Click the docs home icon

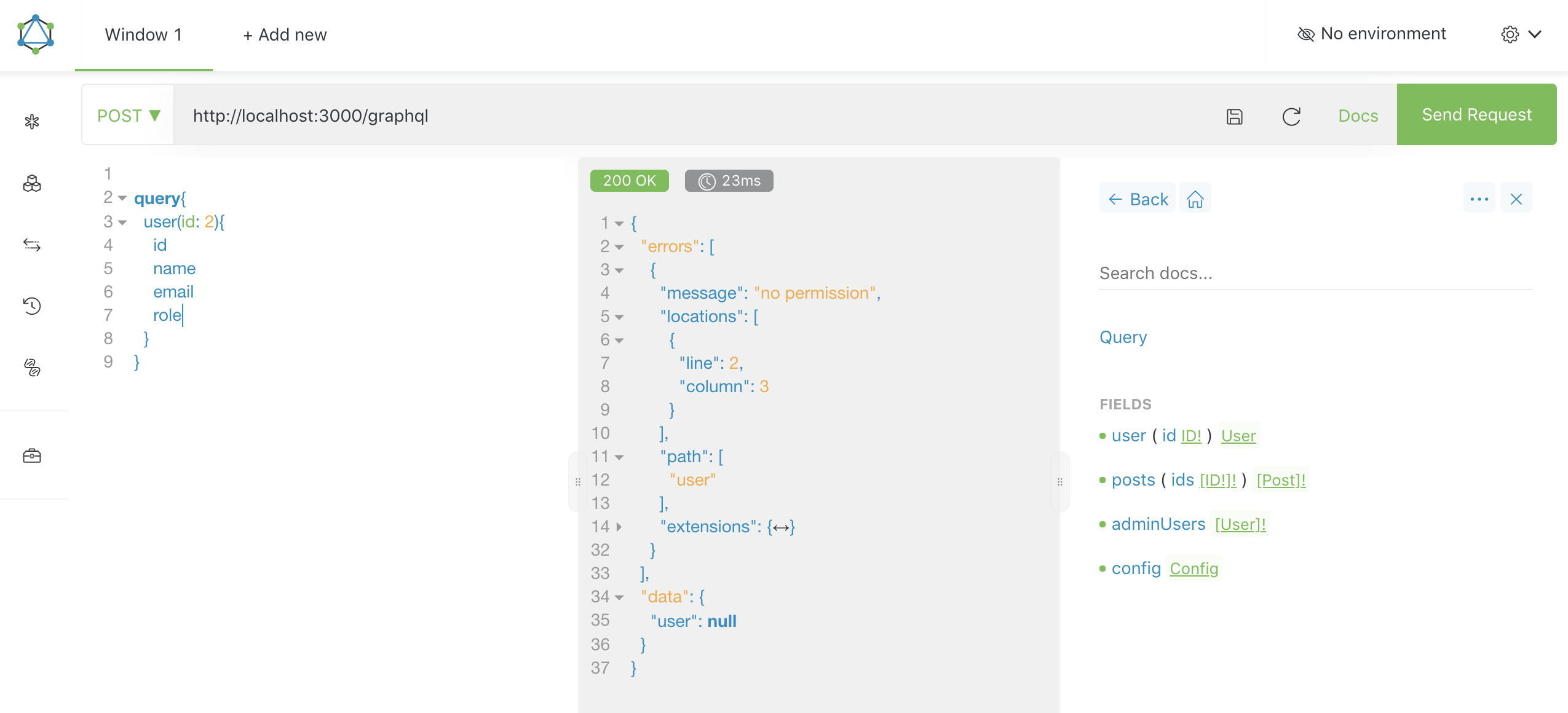pyautogui.click(x=1195, y=199)
